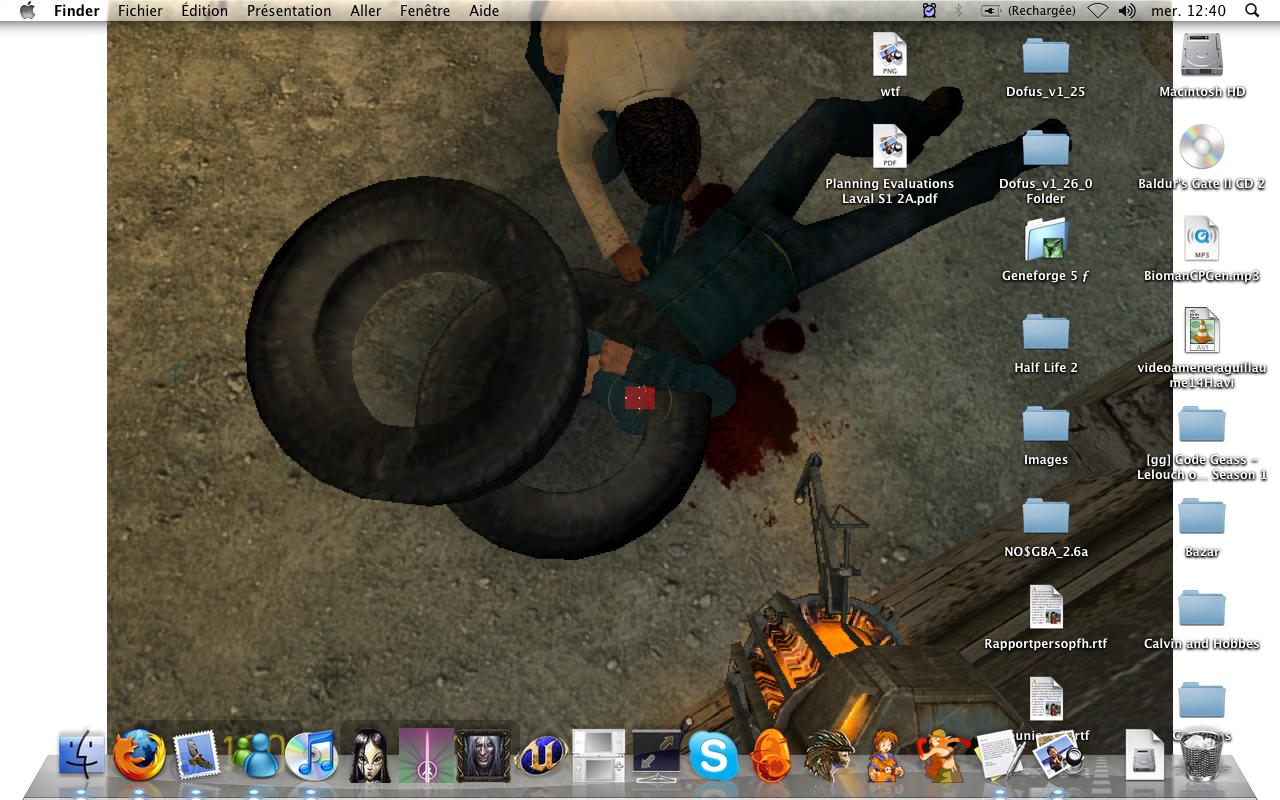The width and height of the screenshot is (1280, 800).
Task: Select the Bazar folder
Action: pyautogui.click(x=1202, y=516)
